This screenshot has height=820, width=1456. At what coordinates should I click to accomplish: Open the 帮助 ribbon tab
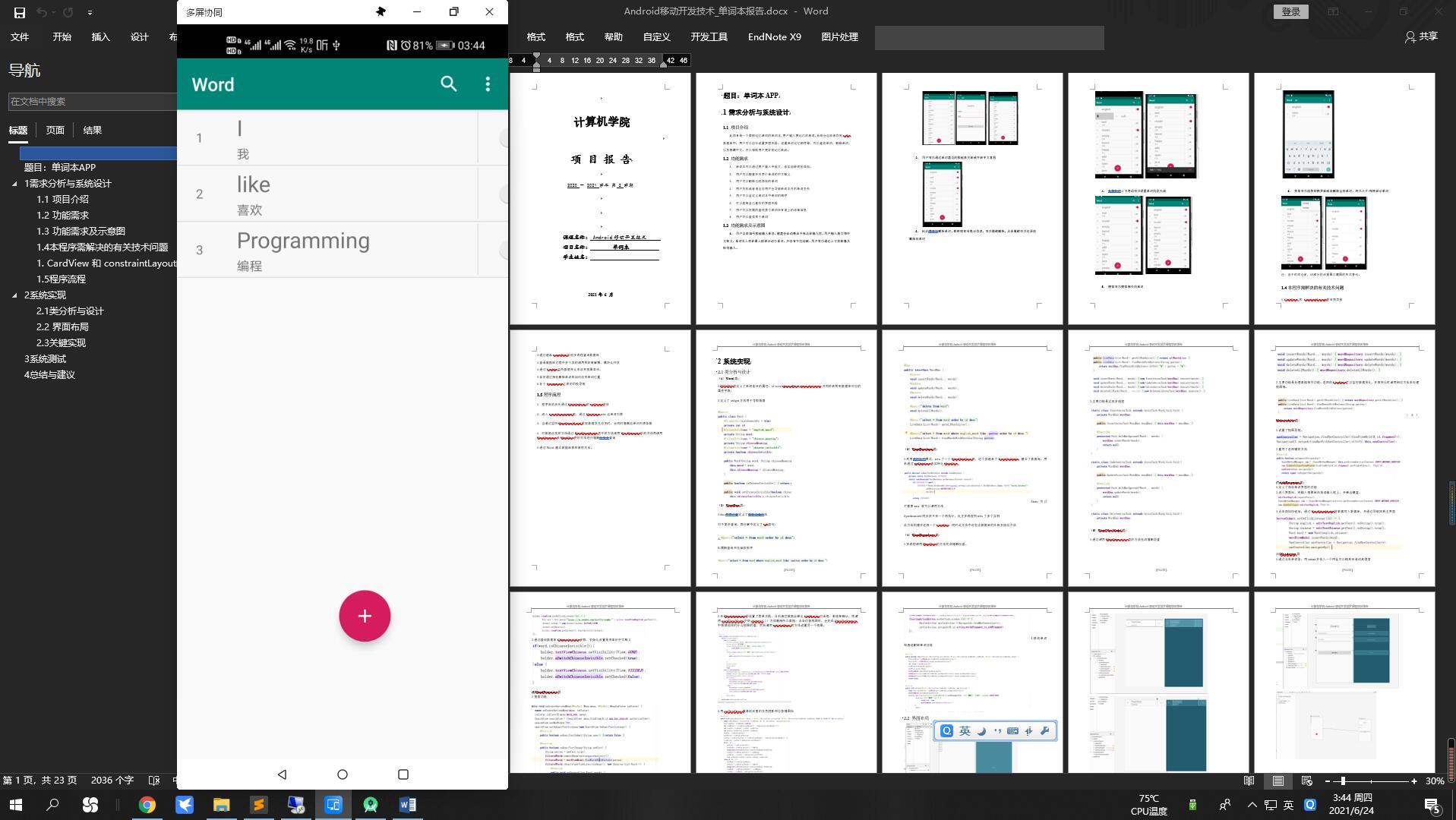613,36
